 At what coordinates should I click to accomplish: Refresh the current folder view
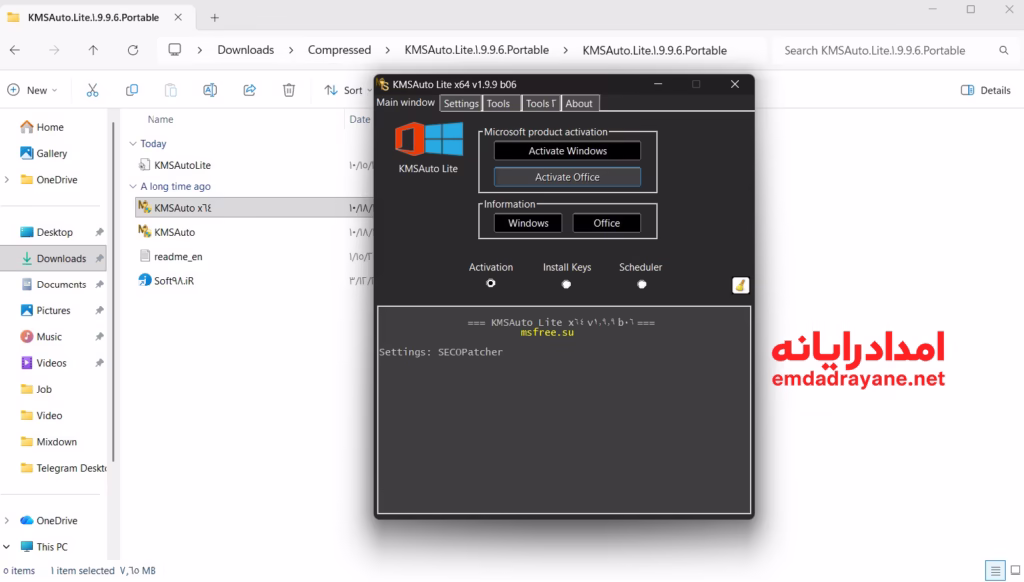(133, 50)
